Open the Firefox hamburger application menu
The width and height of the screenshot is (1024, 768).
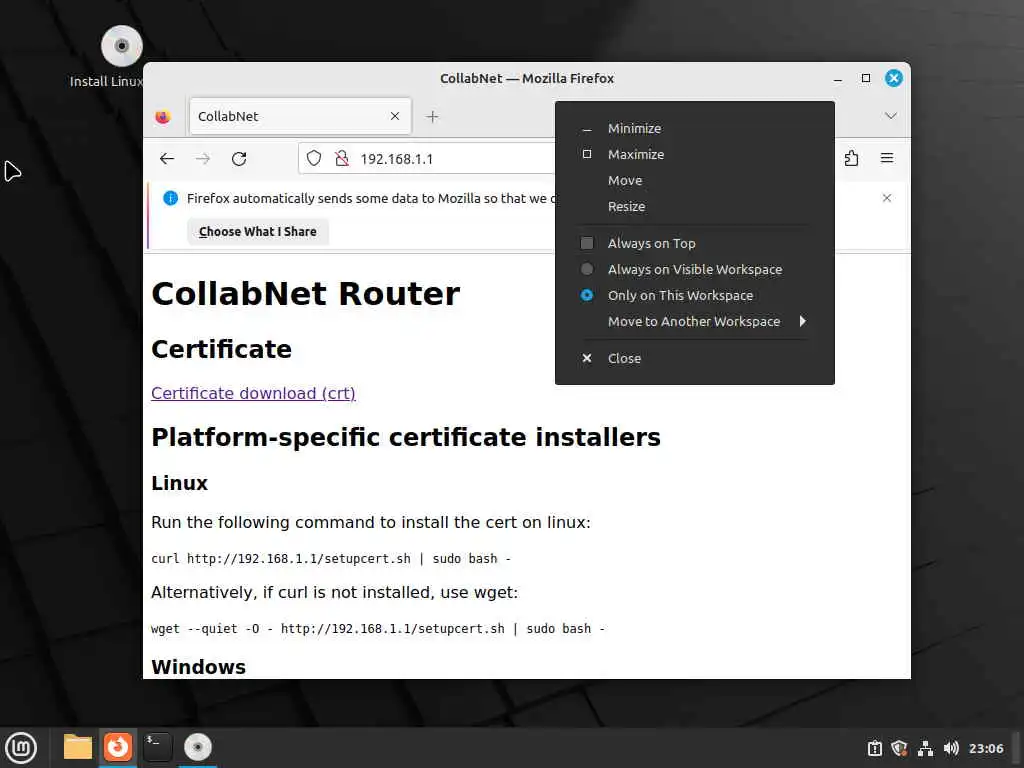click(x=887, y=158)
